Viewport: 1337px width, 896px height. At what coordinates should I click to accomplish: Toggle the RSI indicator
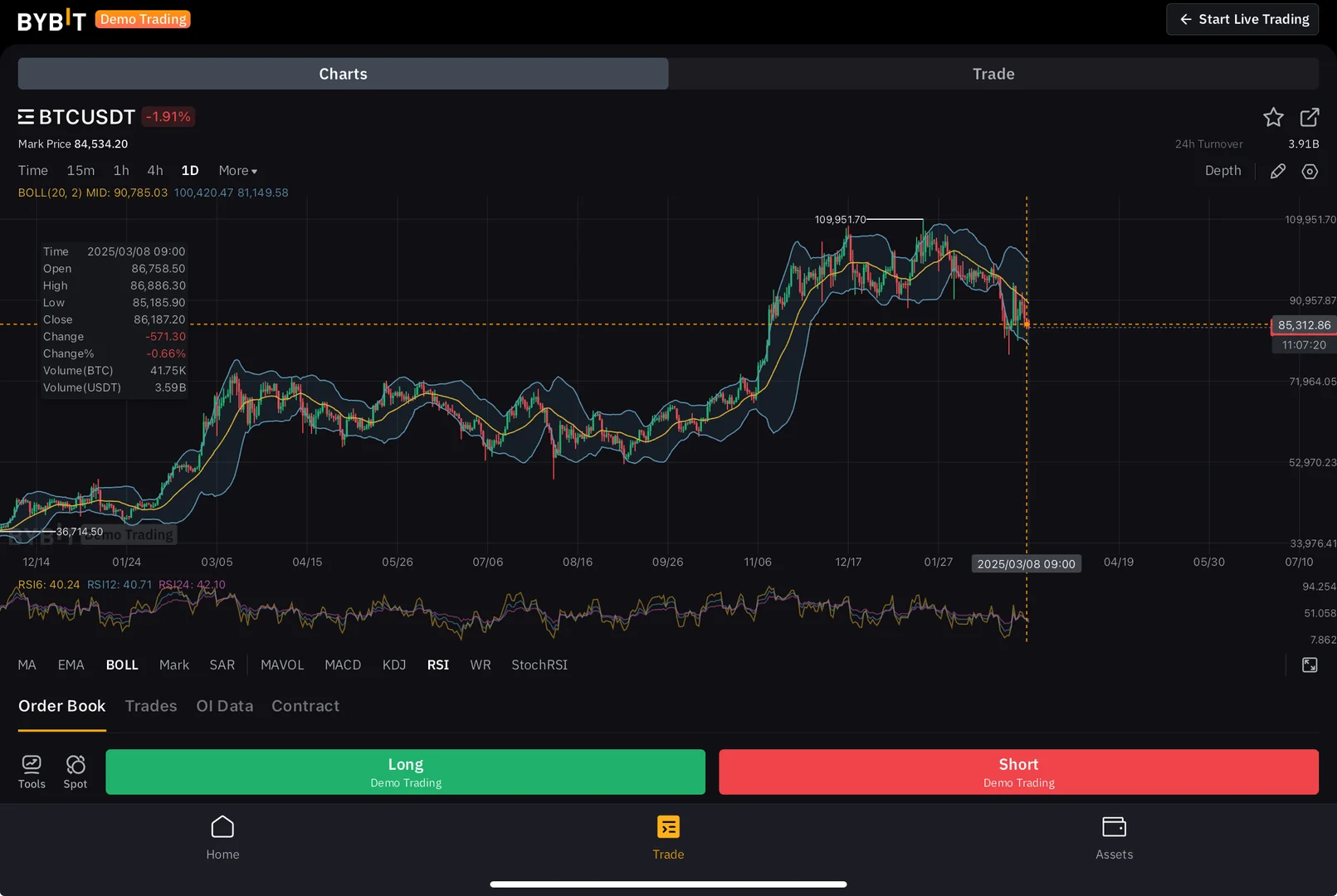click(437, 665)
